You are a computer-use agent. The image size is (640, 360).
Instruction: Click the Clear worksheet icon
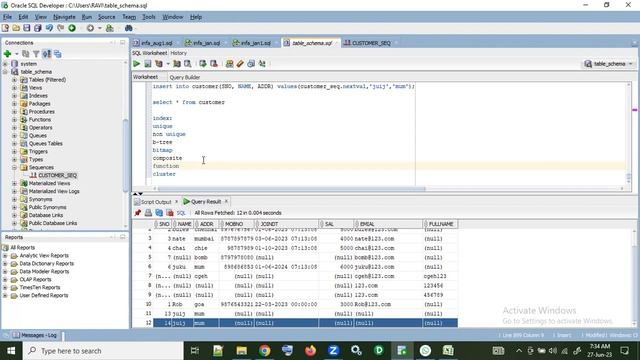coord(251,64)
